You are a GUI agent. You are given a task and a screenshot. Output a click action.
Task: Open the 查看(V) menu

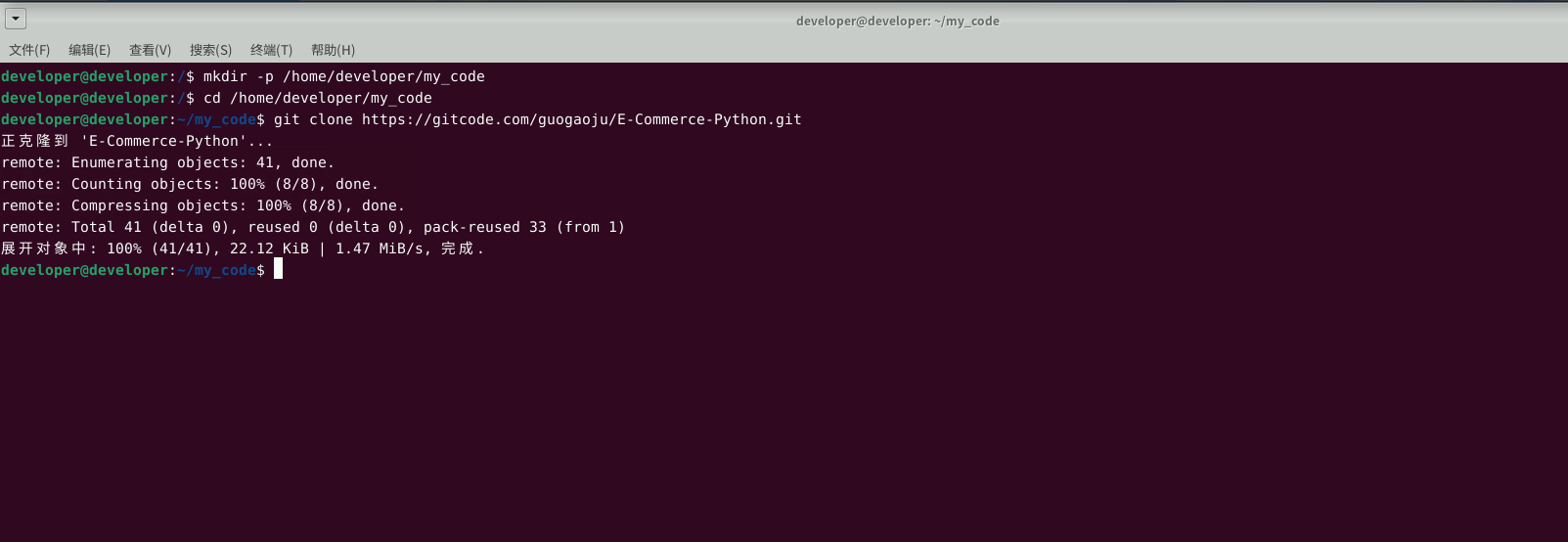pyautogui.click(x=150, y=50)
